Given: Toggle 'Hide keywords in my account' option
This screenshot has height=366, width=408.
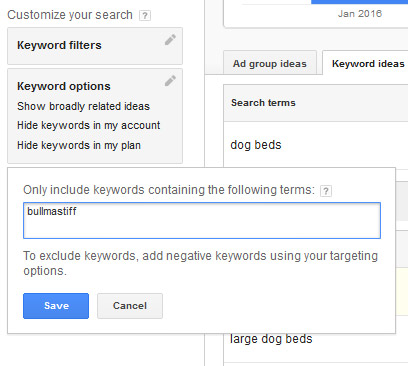Looking at the screenshot, I should tap(89, 125).
